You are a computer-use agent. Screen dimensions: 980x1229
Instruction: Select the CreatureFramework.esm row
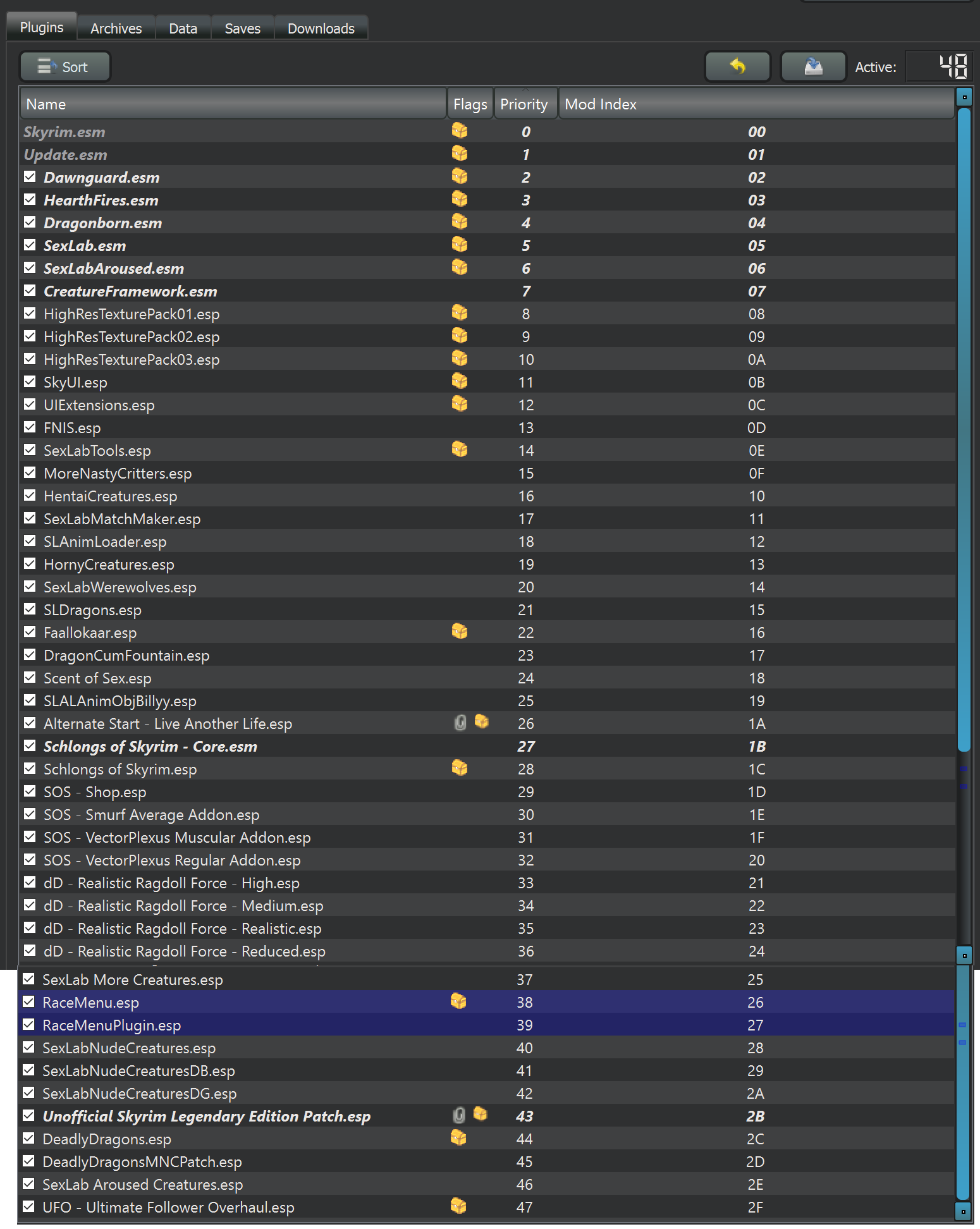click(487, 291)
